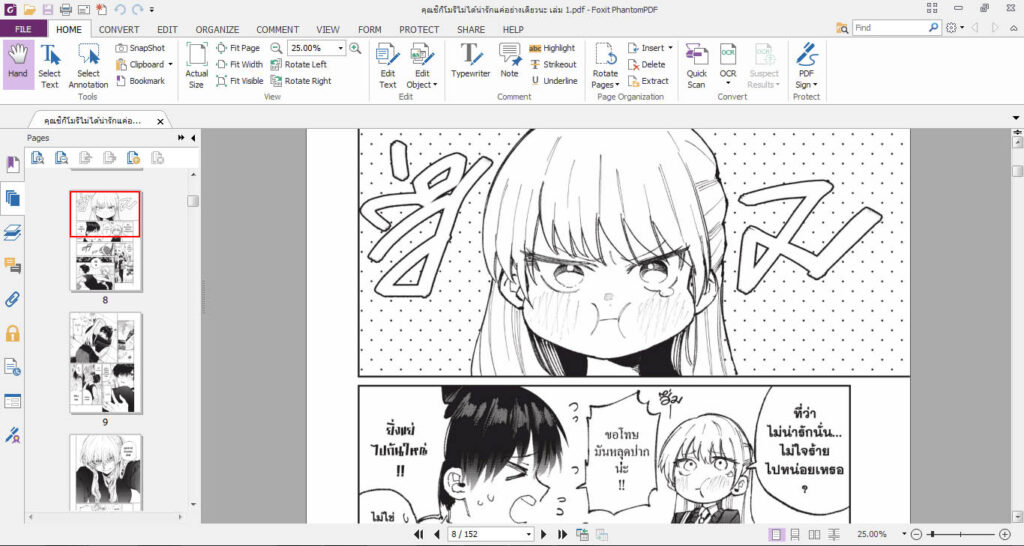Switch to the CONVERT ribbon tab
Image resolution: width=1024 pixels, height=546 pixels.
coord(119,29)
